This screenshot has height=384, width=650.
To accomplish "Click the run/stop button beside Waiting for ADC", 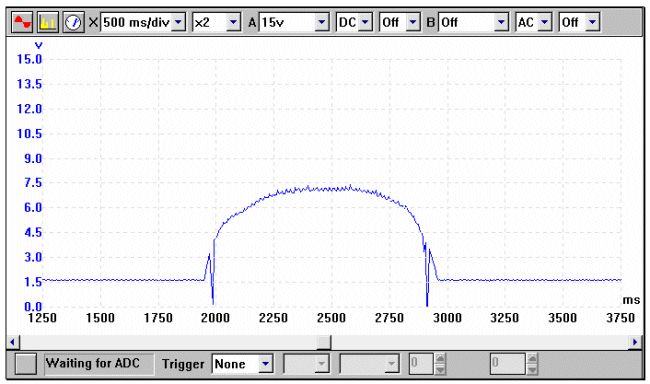I will [x=26, y=364].
